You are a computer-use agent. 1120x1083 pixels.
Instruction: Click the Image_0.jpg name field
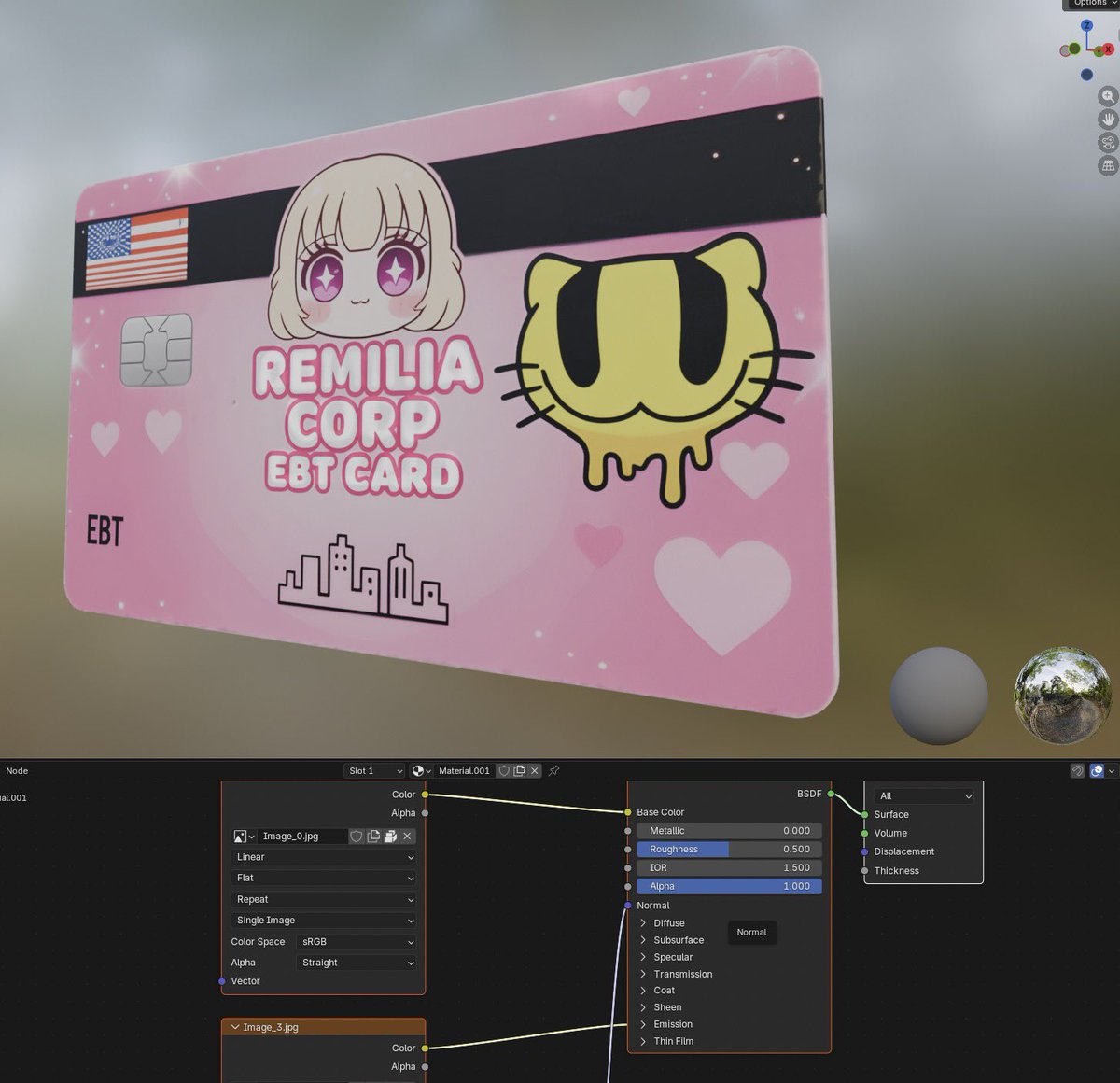(302, 837)
